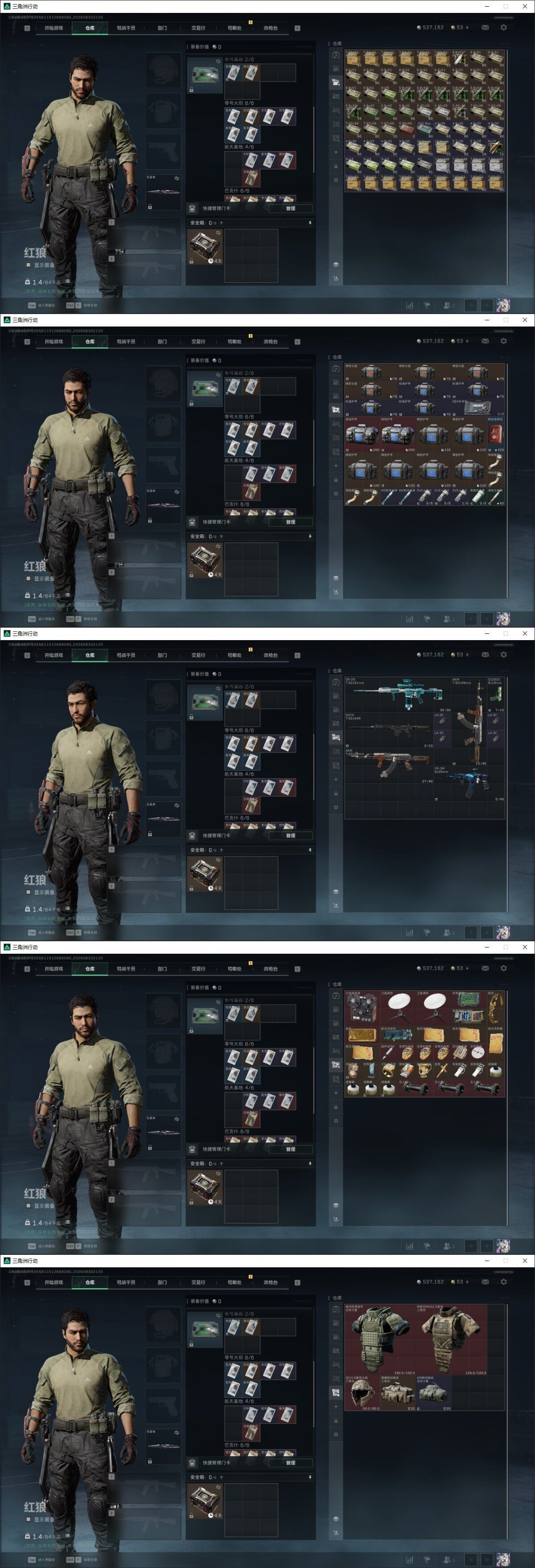Click player avatar in ammo-box window
The image size is (535, 1568).
(x=503, y=305)
